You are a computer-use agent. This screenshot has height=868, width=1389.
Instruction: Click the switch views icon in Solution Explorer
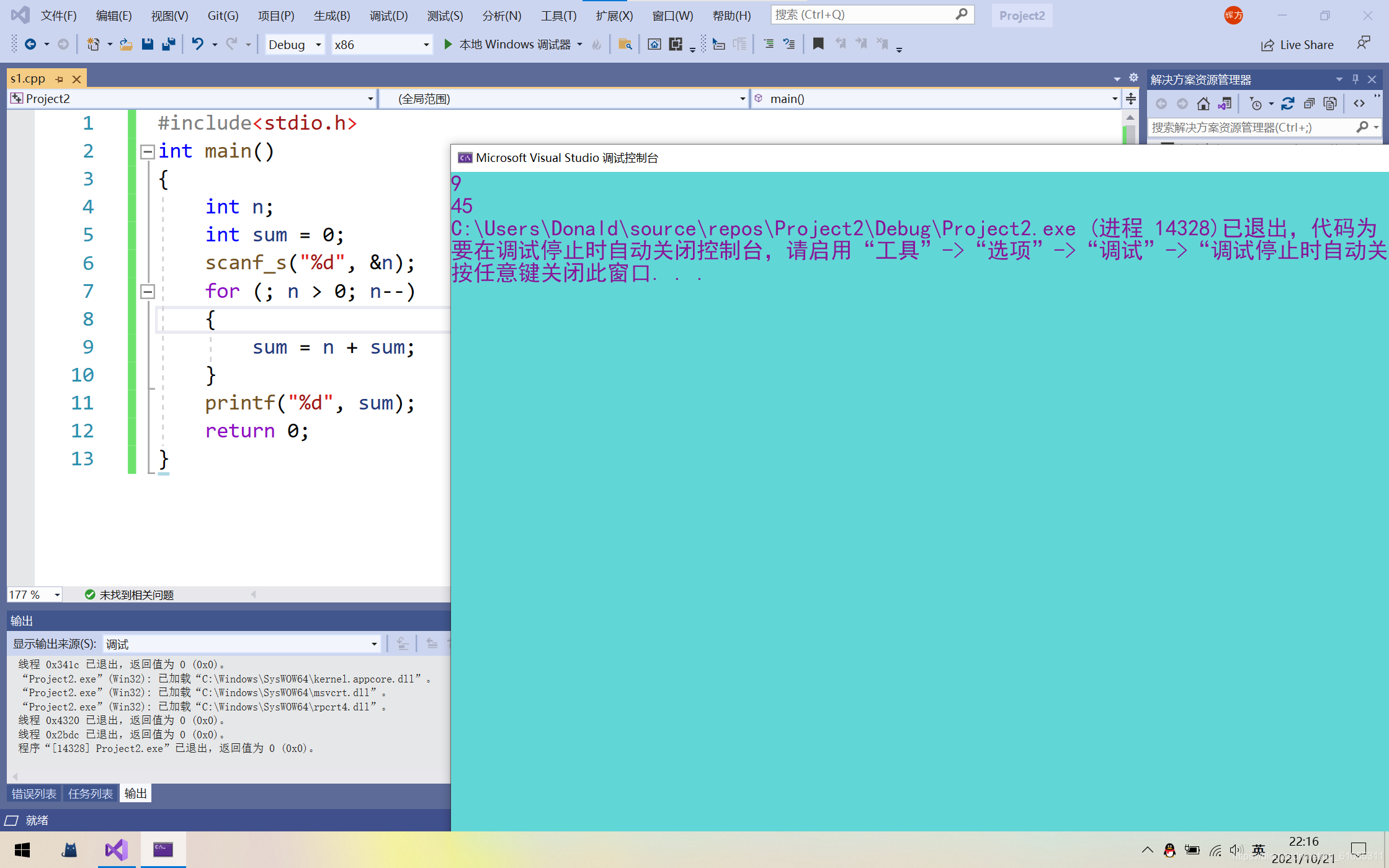point(1225,104)
